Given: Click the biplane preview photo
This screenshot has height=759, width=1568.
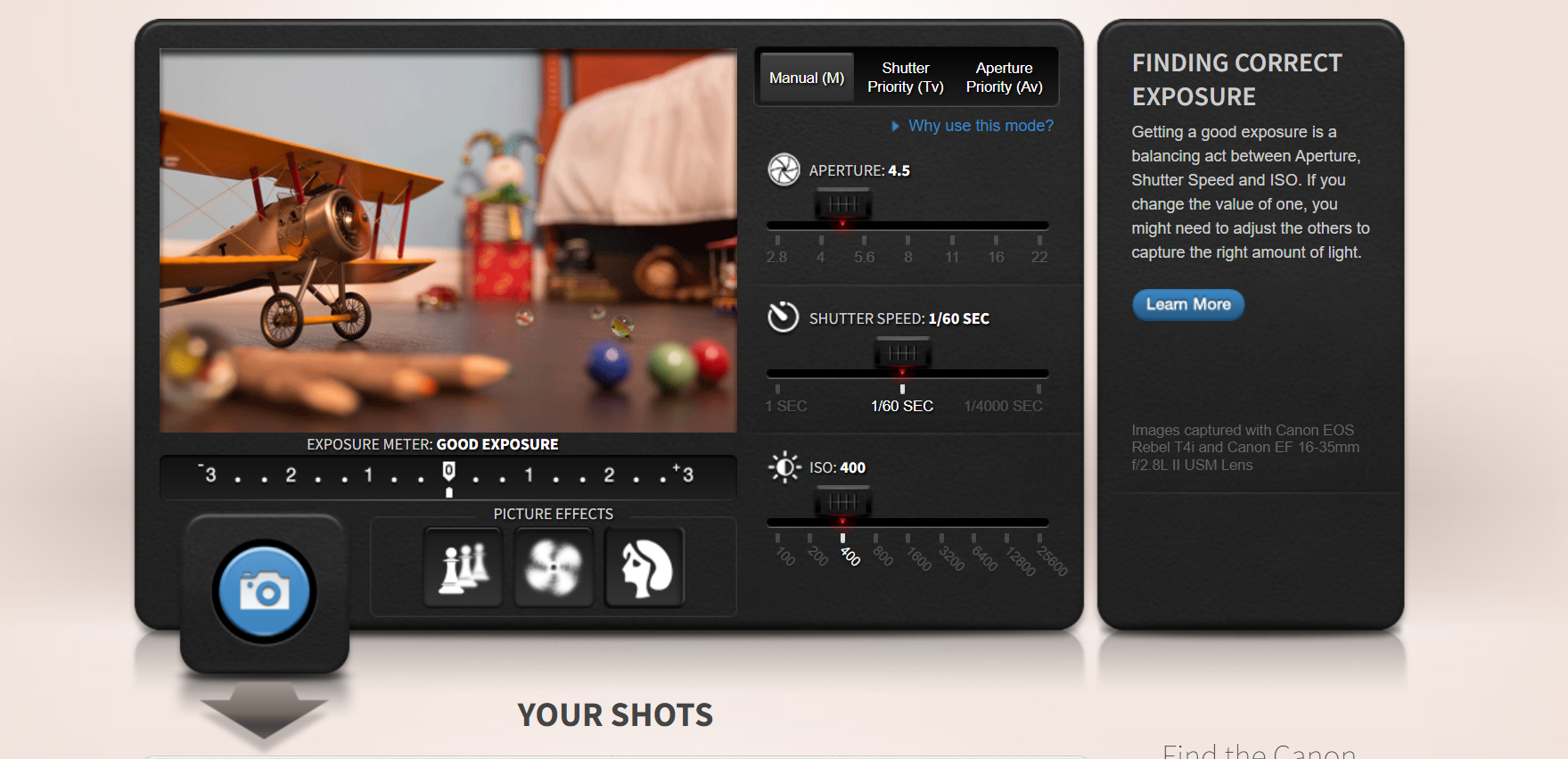Looking at the screenshot, I should pyautogui.click(x=448, y=241).
